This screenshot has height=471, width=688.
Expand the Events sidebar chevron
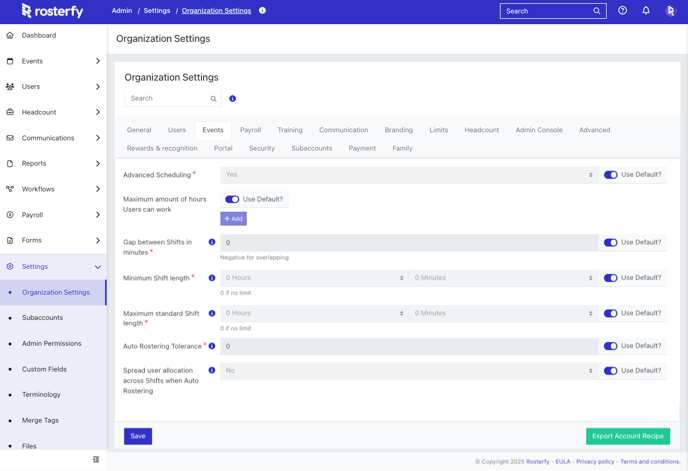point(98,61)
